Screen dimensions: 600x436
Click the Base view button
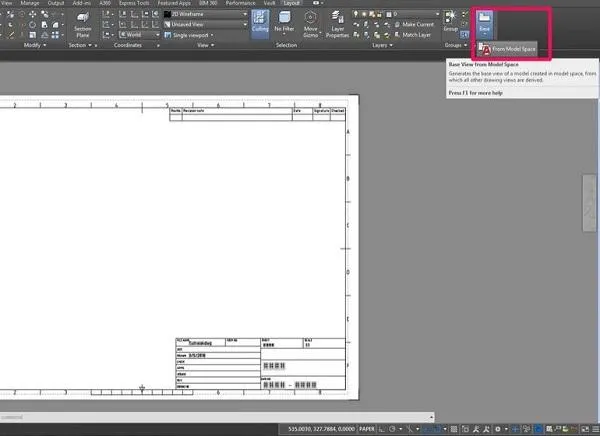pyautogui.click(x=485, y=24)
